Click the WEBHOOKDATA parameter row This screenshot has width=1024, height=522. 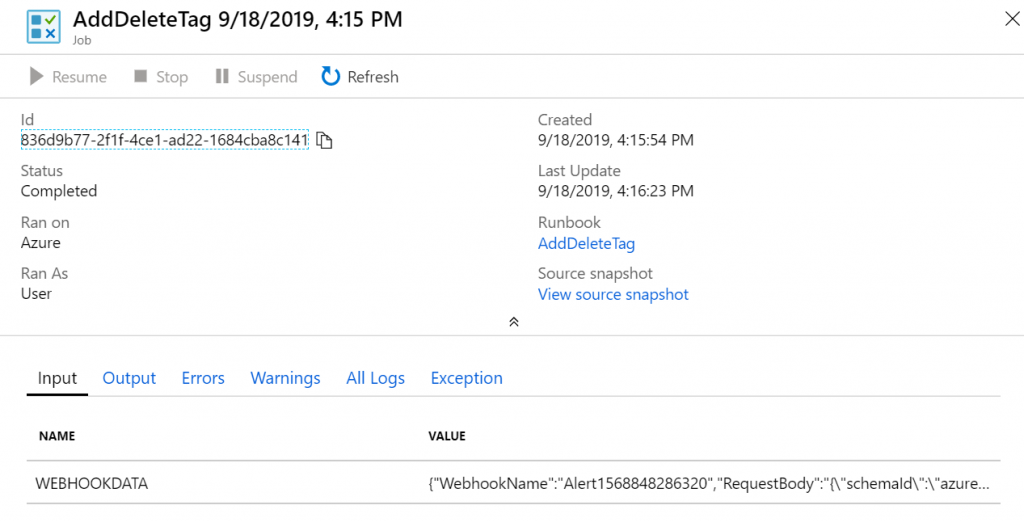tap(513, 483)
